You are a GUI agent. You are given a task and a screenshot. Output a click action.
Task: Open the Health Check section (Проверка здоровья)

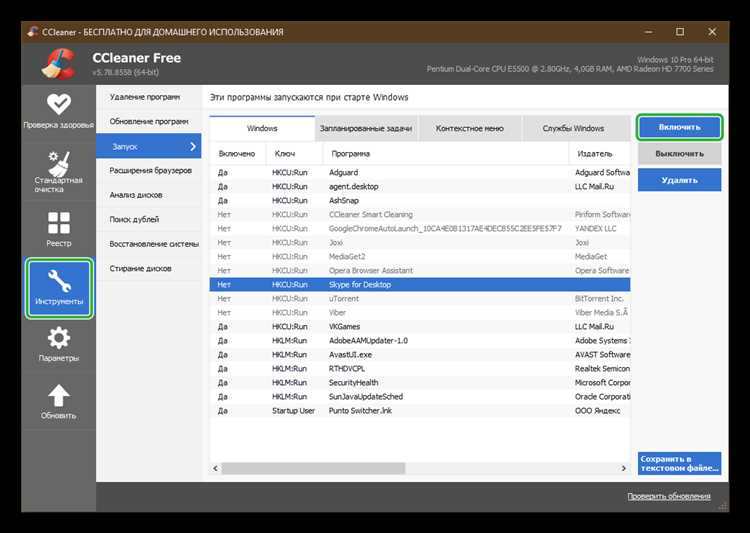[58, 112]
